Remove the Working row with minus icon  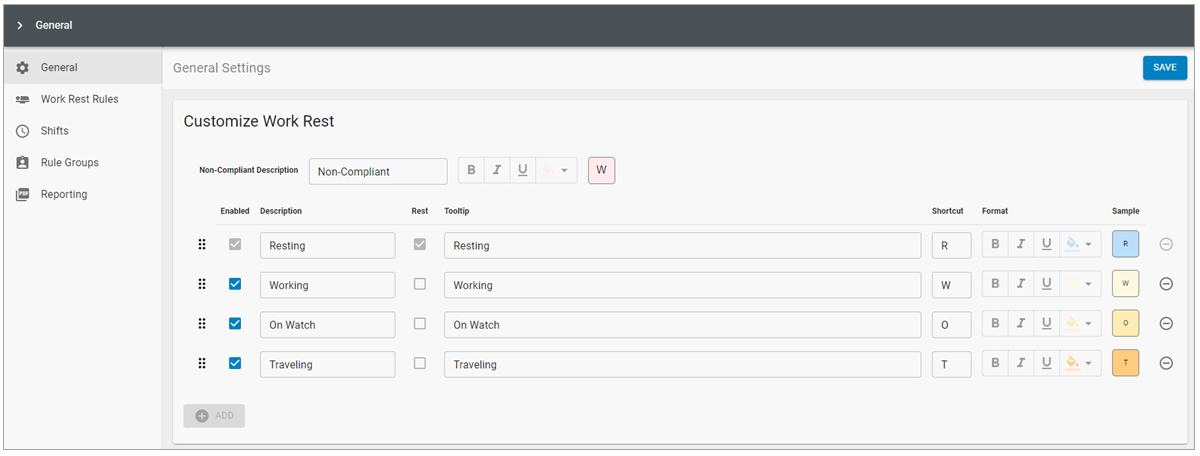tap(1166, 284)
